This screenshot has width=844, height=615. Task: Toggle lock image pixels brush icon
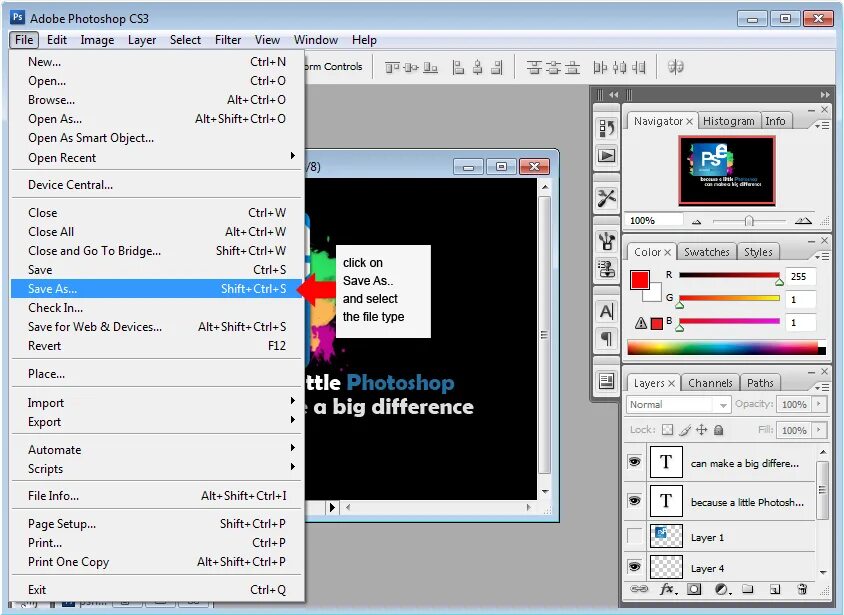point(685,429)
